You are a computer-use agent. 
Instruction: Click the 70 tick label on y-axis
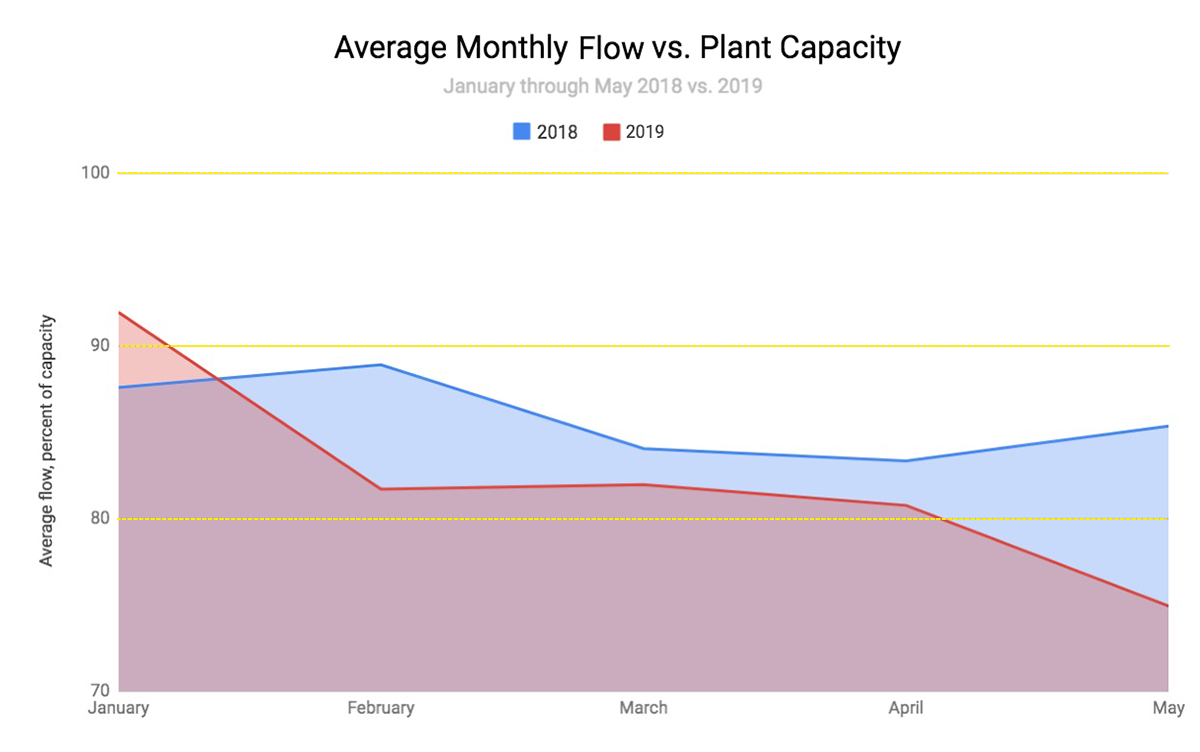(x=98, y=691)
